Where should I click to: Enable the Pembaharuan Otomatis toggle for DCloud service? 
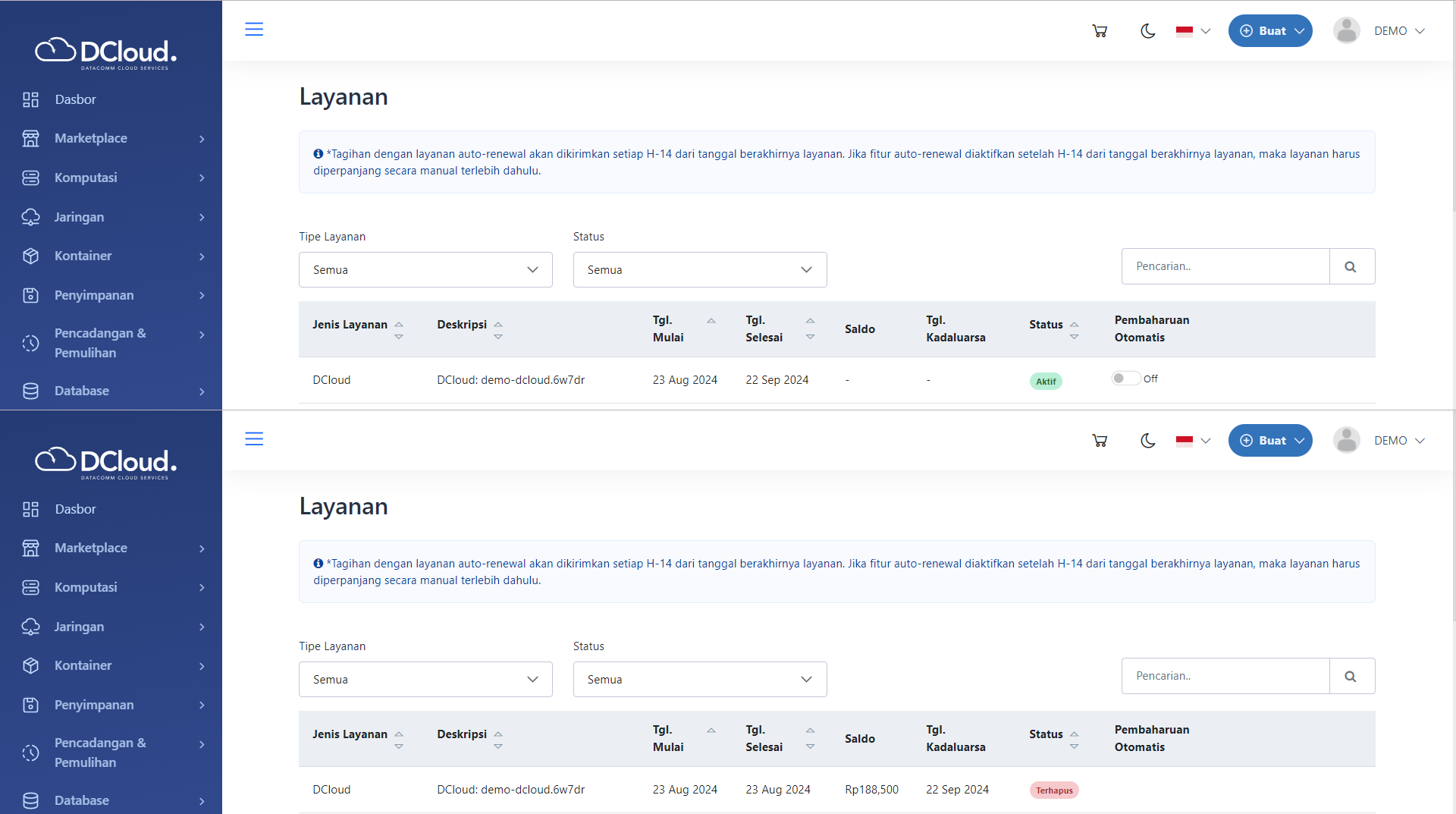(1125, 379)
